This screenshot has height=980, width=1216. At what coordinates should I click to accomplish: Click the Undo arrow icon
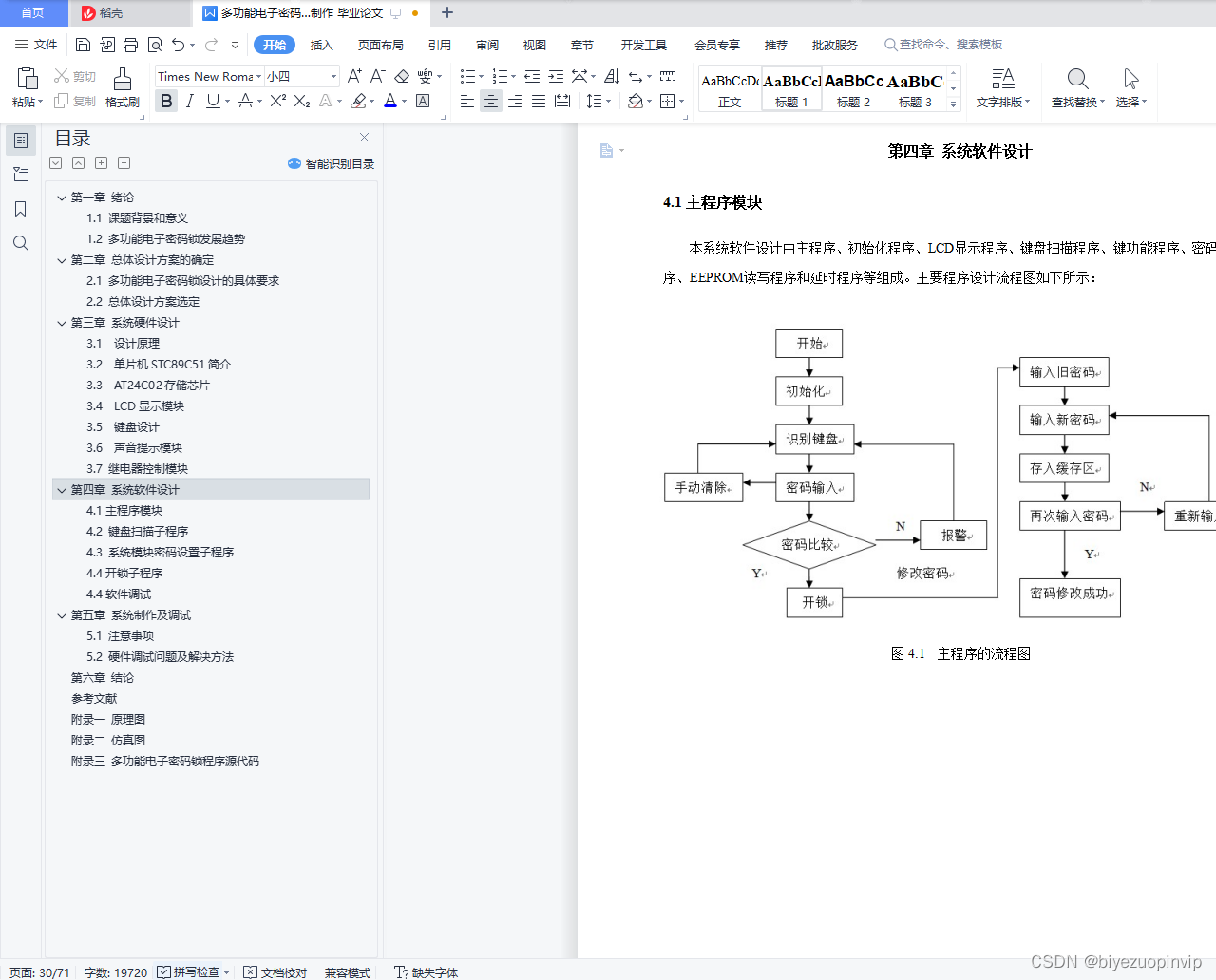(178, 45)
